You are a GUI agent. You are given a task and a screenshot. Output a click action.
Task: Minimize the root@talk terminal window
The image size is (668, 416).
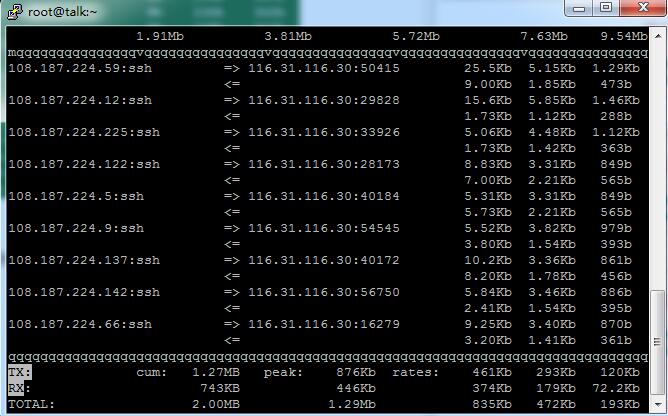coord(577,9)
